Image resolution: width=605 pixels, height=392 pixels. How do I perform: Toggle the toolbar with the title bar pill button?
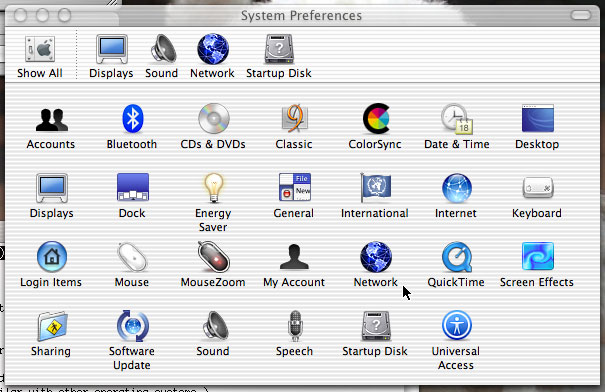click(581, 15)
